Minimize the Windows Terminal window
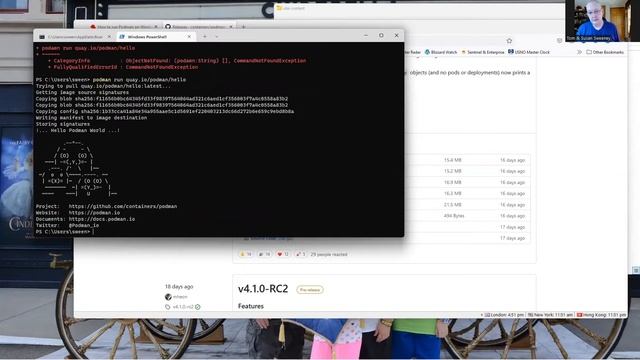The height and width of the screenshot is (360, 640). coord(366,36)
